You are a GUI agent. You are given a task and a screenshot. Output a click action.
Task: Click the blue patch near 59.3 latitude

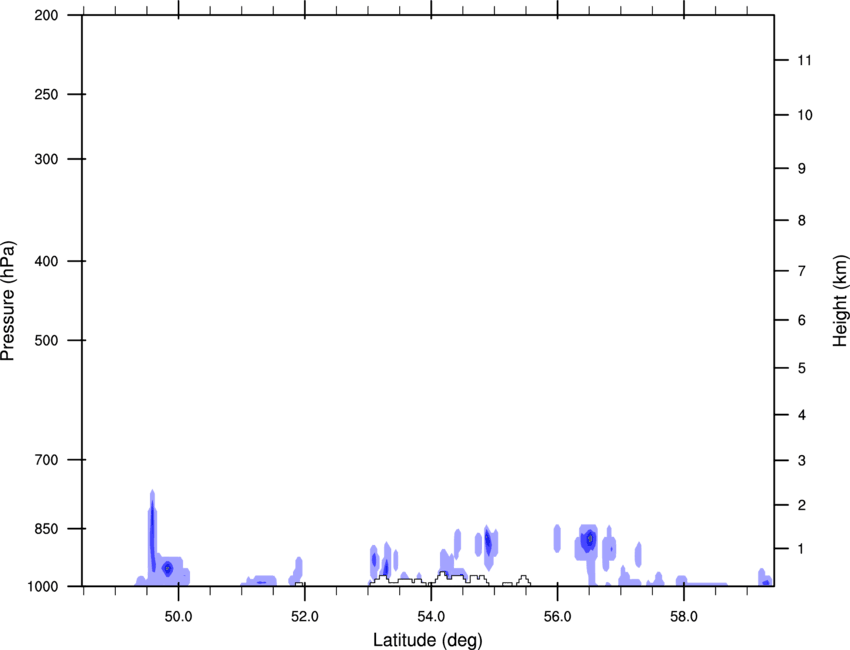tap(764, 579)
